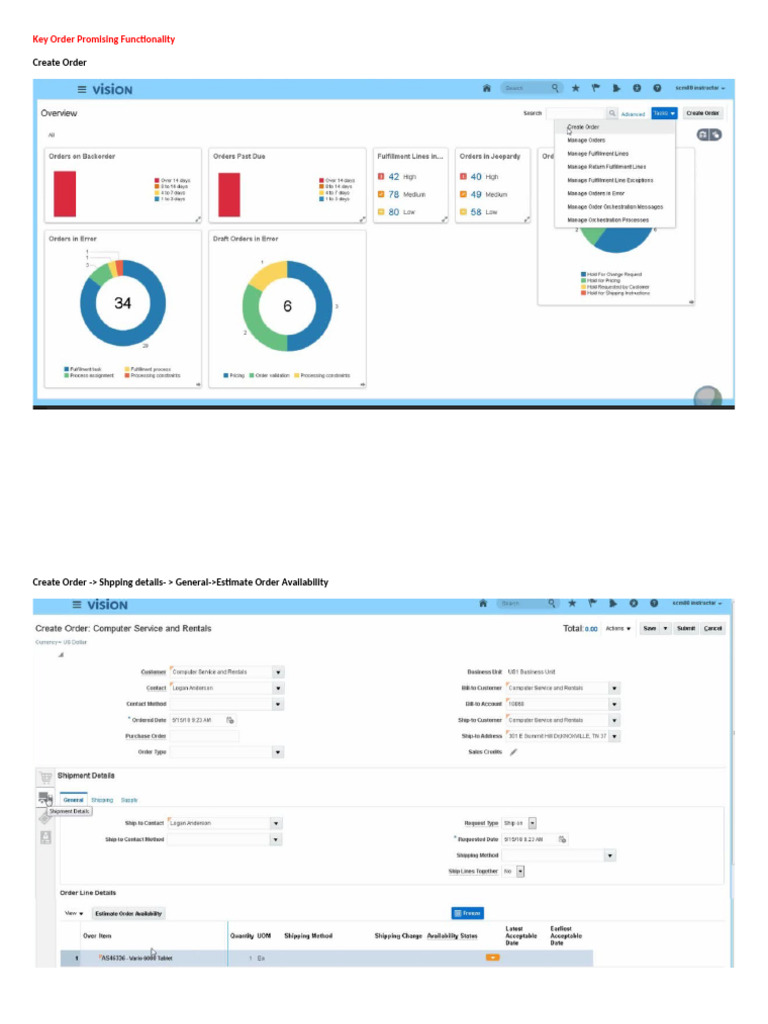The width and height of the screenshot is (768, 1024).
Task: Open help icon in Create Order header
Action: (654, 603)
